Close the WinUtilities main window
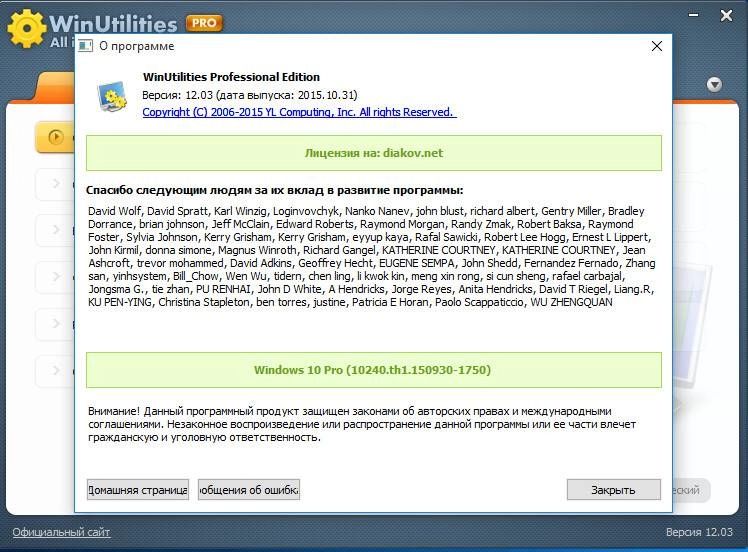Image resolution: width=748 pixels, height=552 pixels. pos(726,16)
